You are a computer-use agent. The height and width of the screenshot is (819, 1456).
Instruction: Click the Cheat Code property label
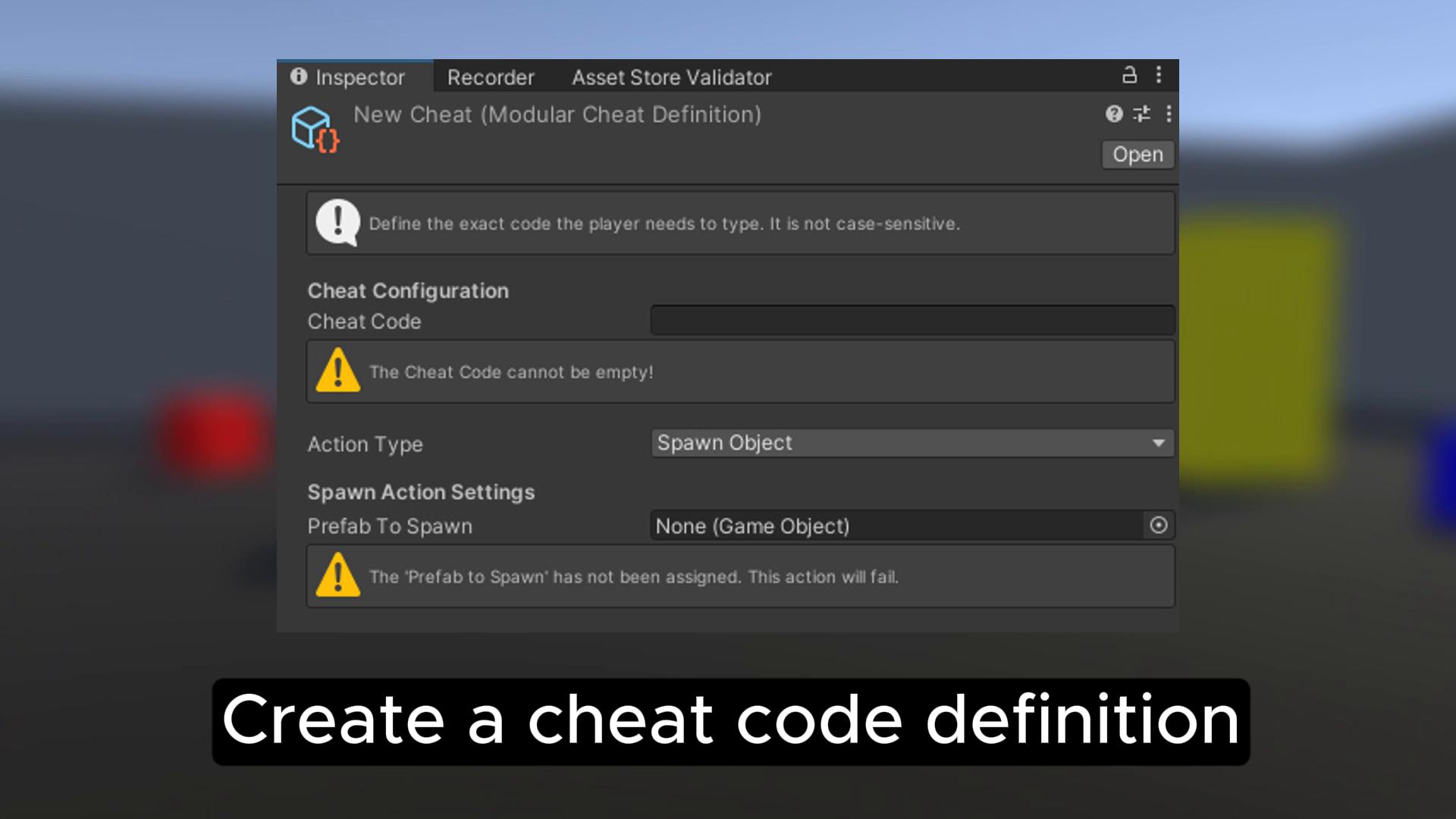364,322
